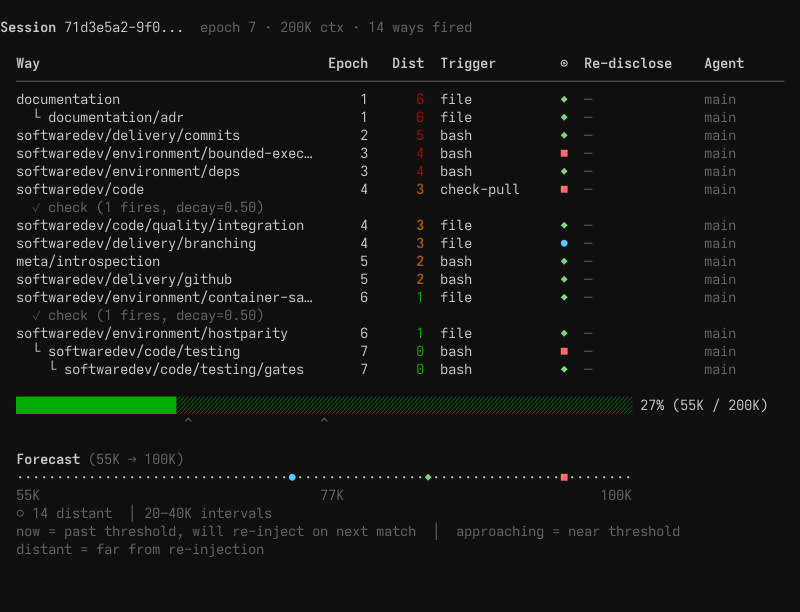Click the Epoch column header
Screen dimensions: 800x612
348,63
